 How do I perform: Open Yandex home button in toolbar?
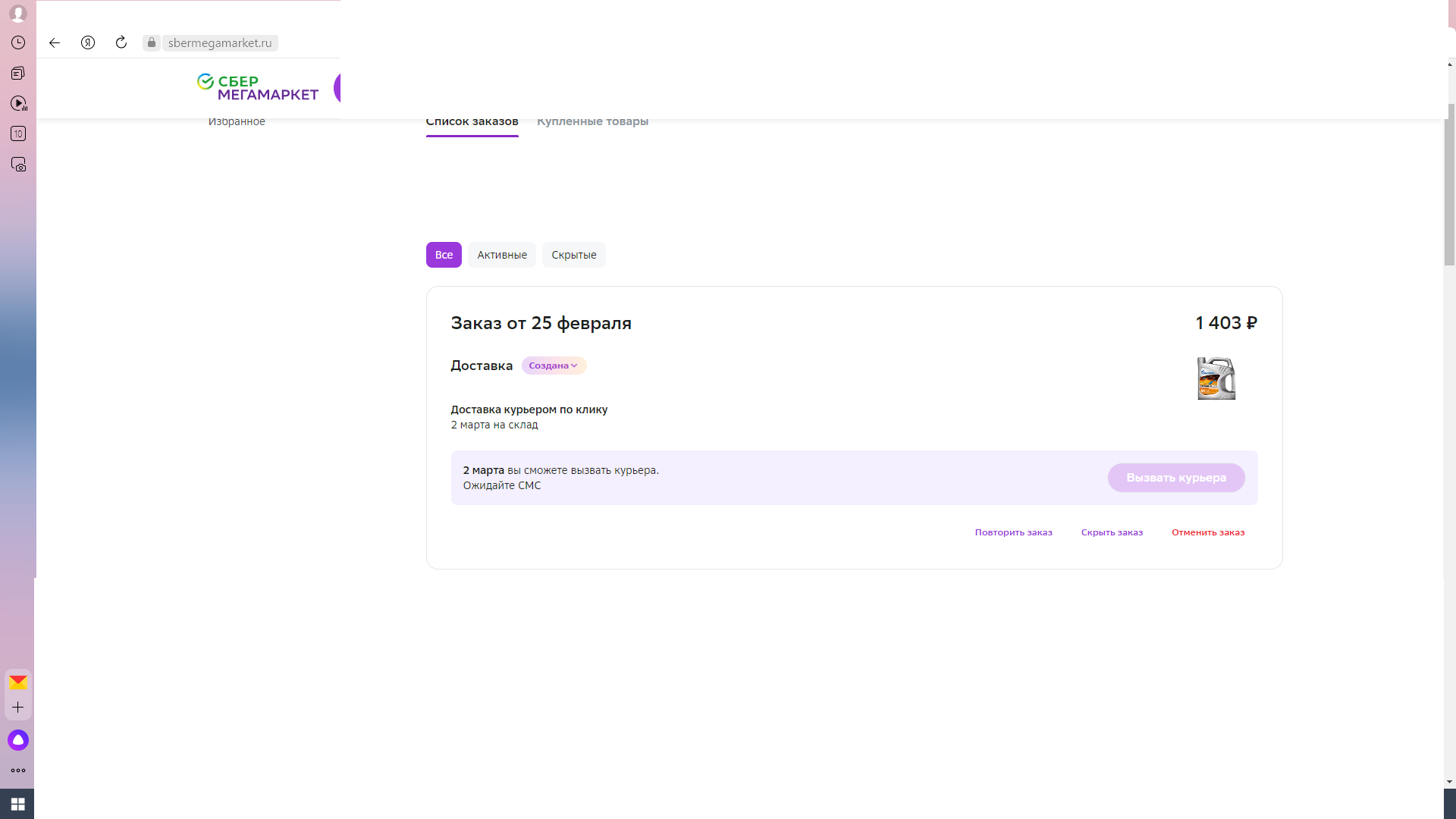coord(88,43)
